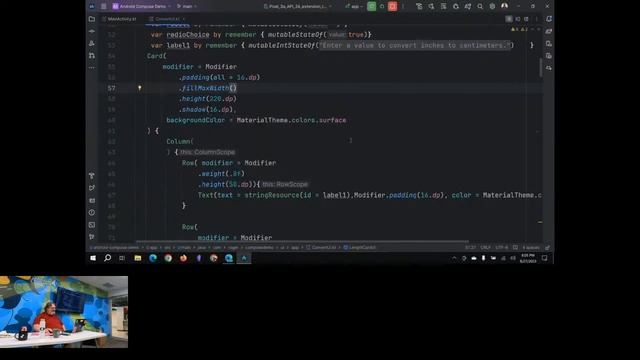
Task: Click the Android Studio taskbar icon
Action: pyautogui.click(x=244, y=258)
